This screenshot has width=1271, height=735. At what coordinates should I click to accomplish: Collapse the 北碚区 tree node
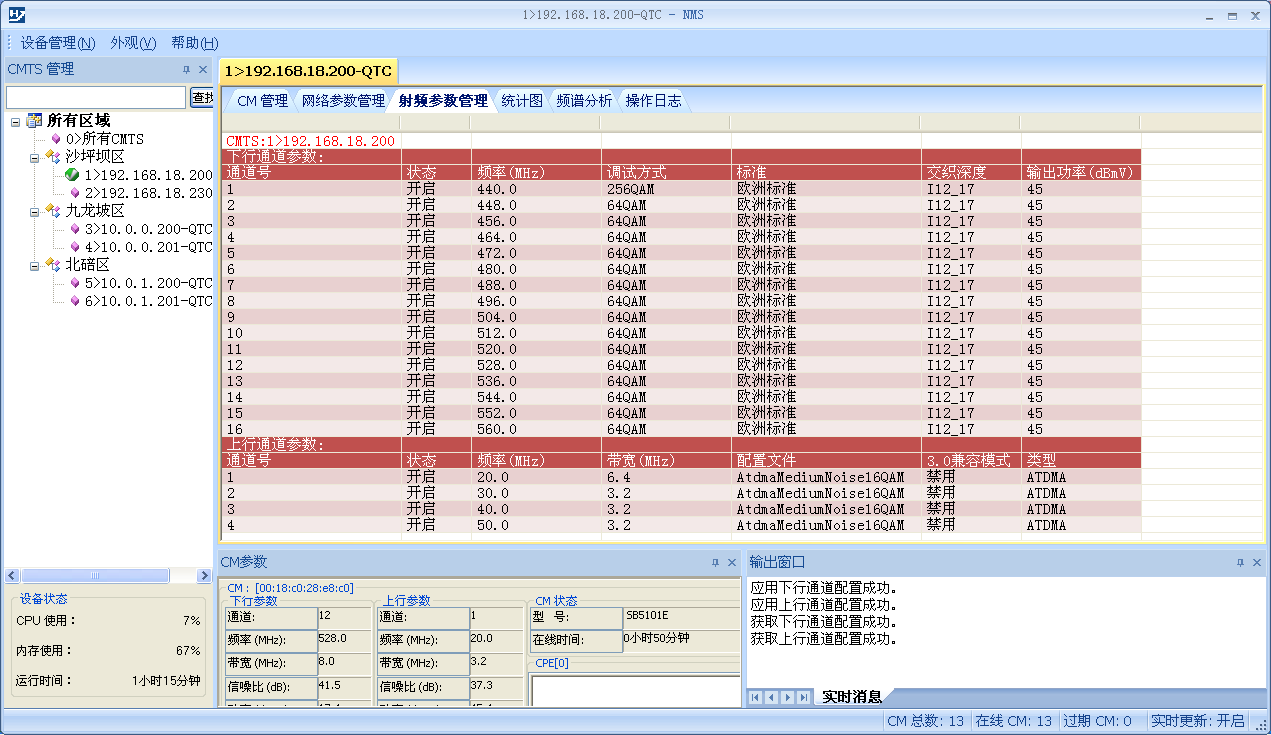pos(34,265)
